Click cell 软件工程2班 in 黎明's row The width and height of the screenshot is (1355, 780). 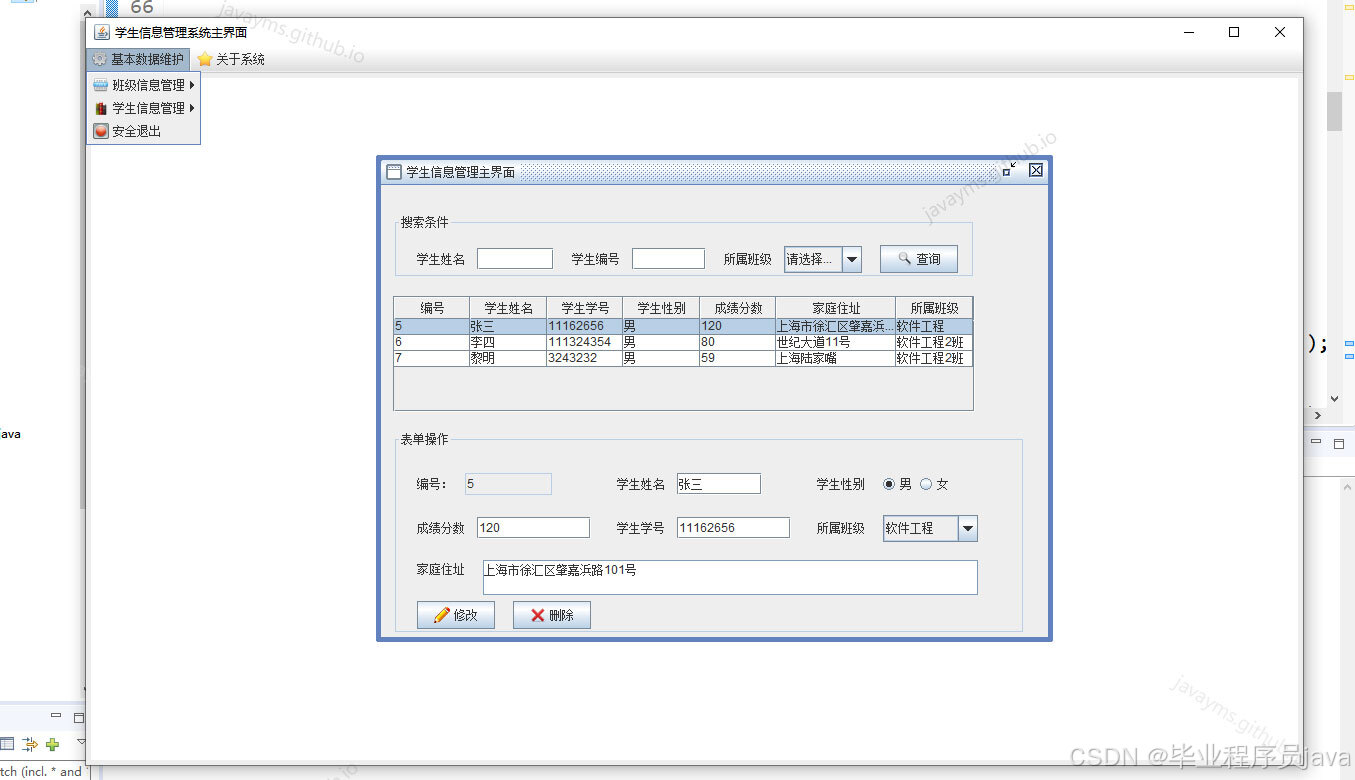[x=934, y=358]
